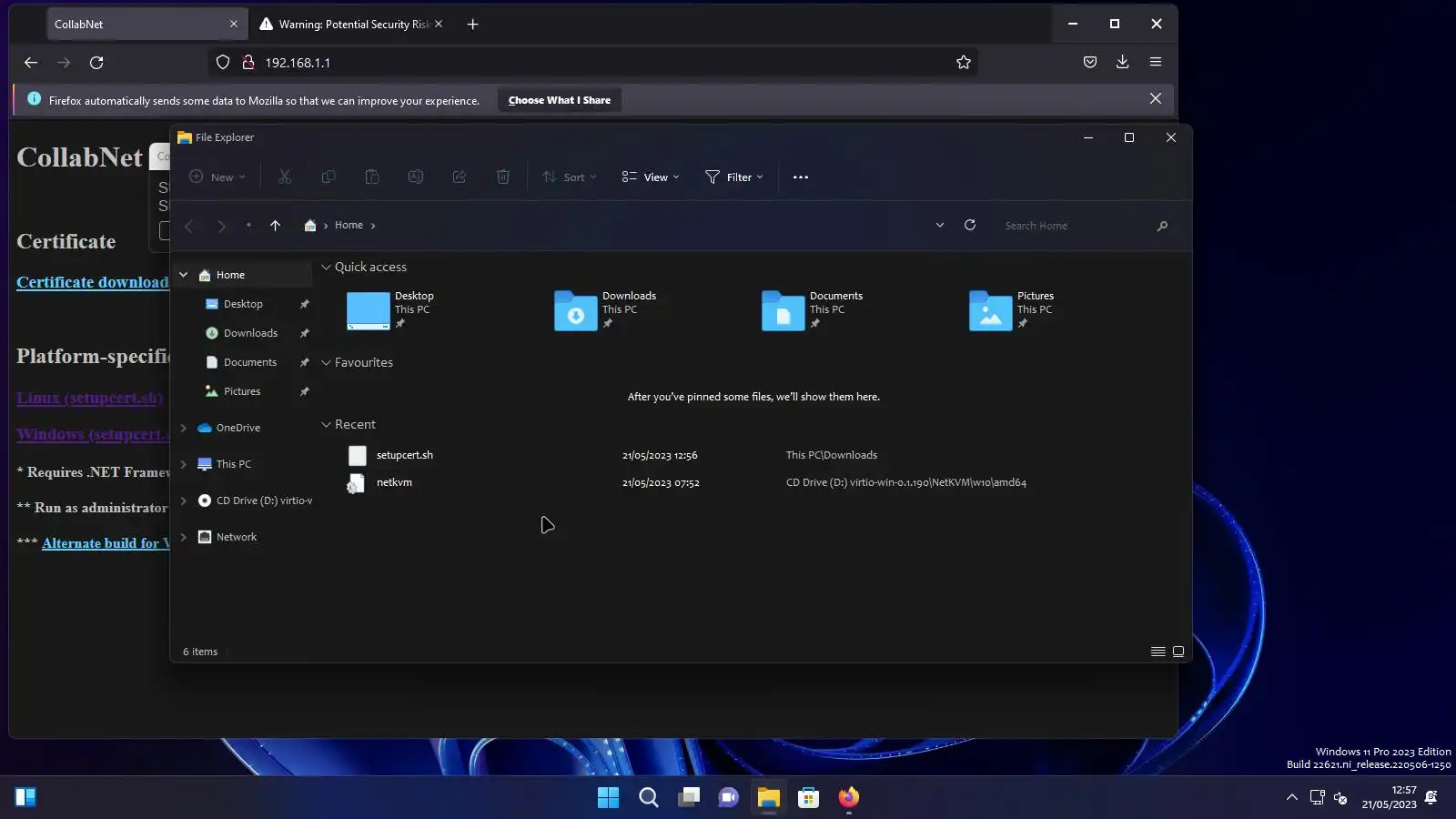
Task: Open Microsoft Store from taskbar
Action: click(x=808, y=798)
